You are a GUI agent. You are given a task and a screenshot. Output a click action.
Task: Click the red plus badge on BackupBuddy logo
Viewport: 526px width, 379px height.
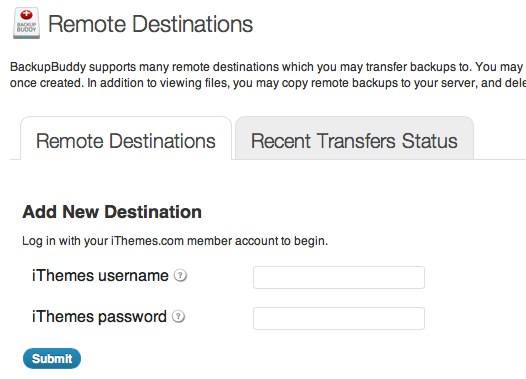coord(26,15)
